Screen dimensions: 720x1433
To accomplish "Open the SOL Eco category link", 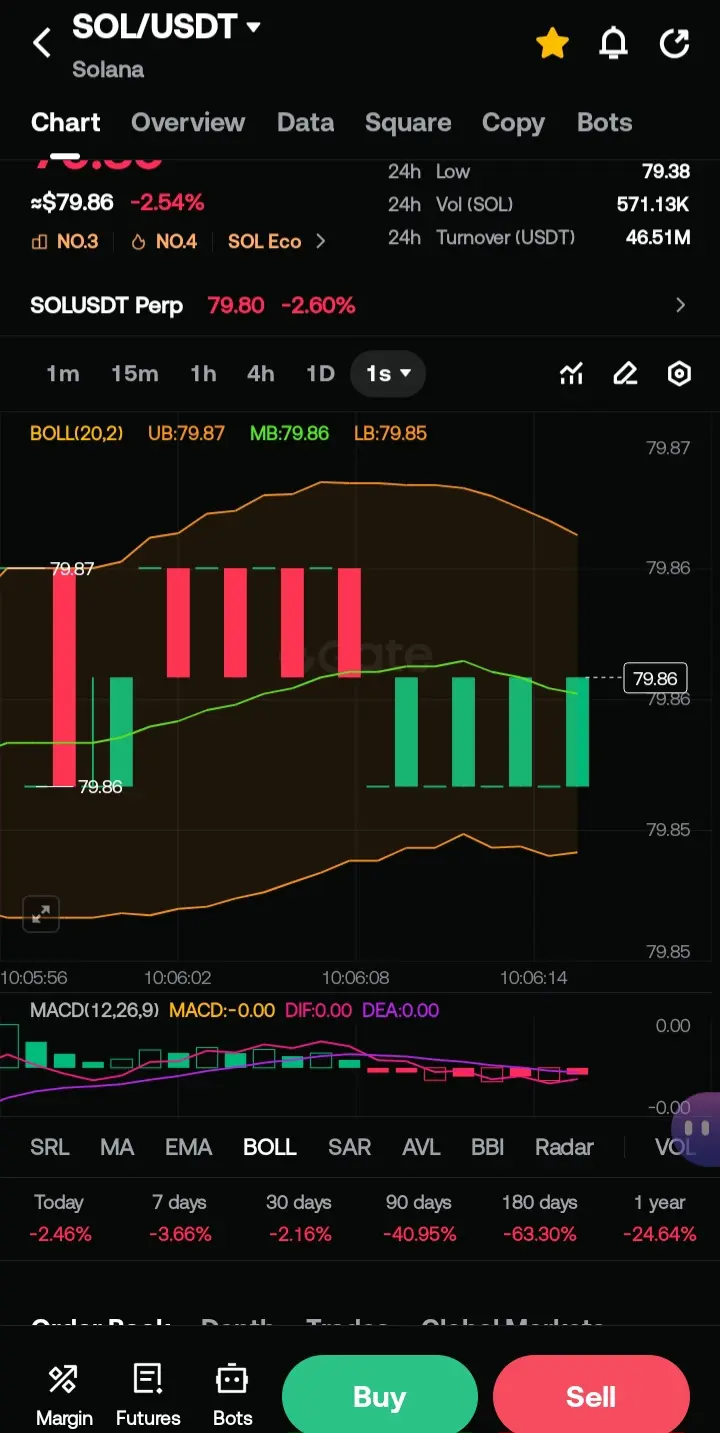I will point(265,241).
